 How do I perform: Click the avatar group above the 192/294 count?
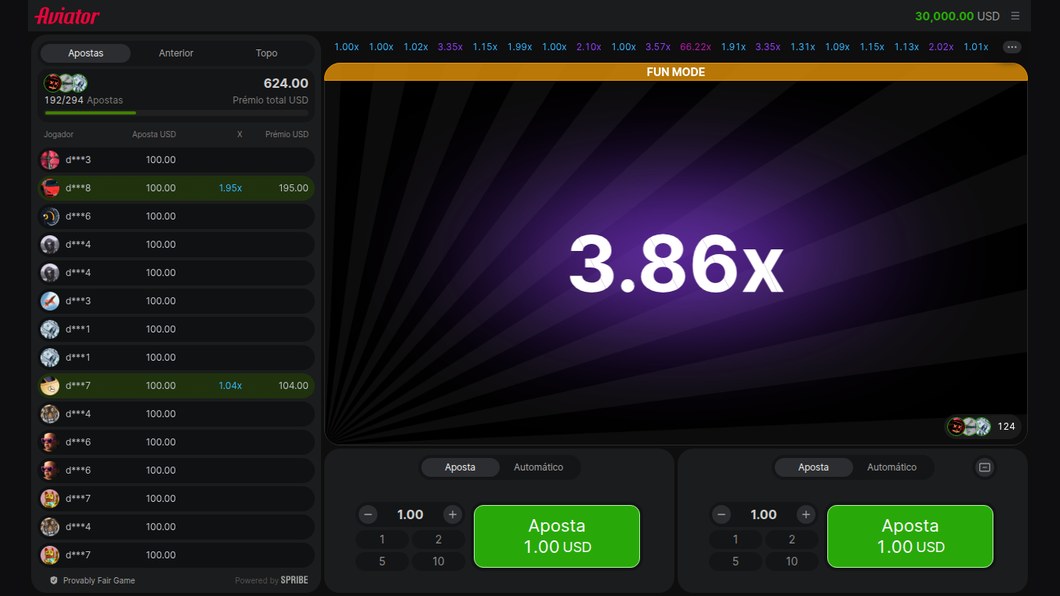pyautogui.click(x=66, y=83)
